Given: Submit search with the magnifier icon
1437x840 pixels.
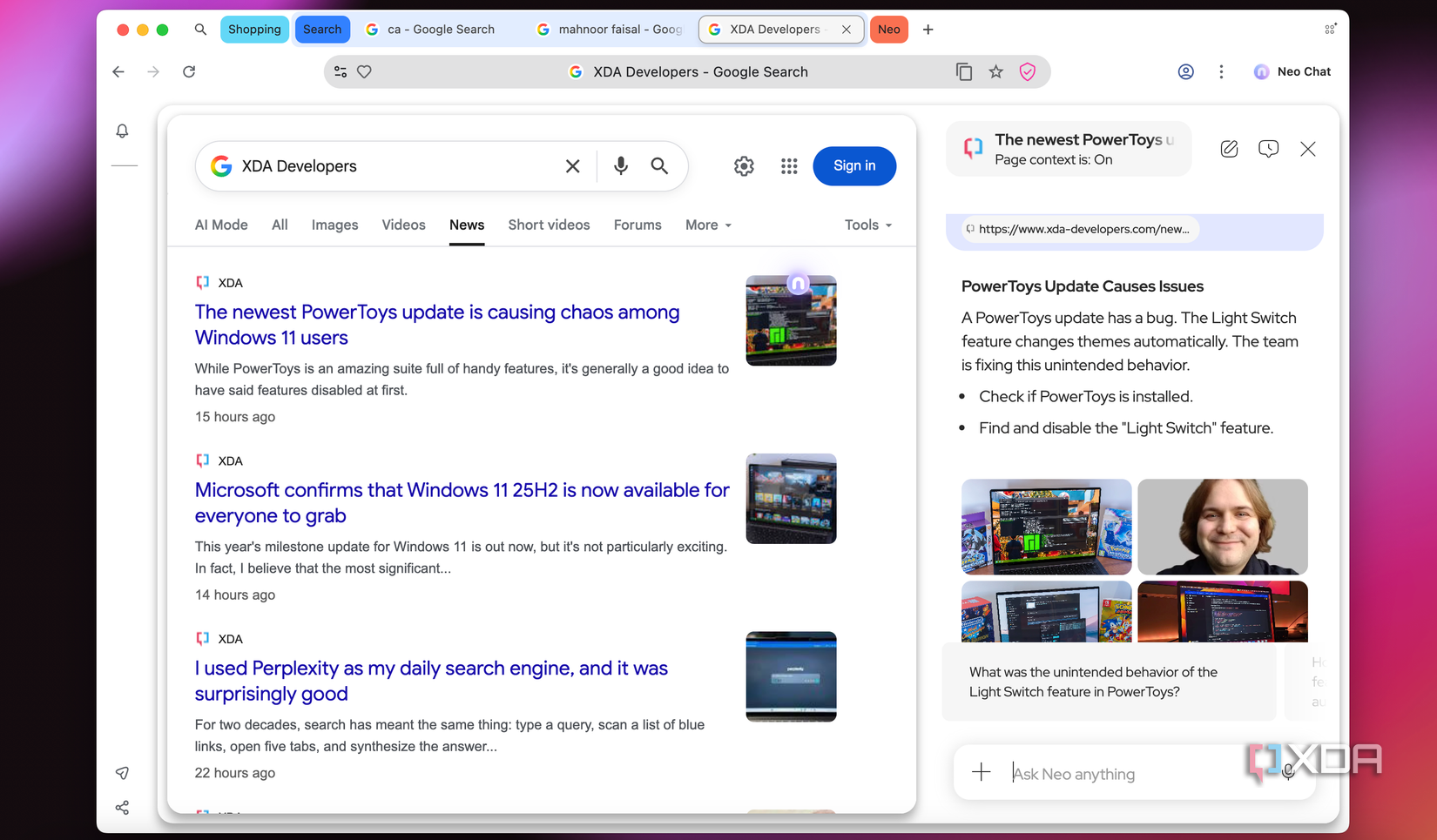Looking at the screenshot, I should [x=659, y=166].
